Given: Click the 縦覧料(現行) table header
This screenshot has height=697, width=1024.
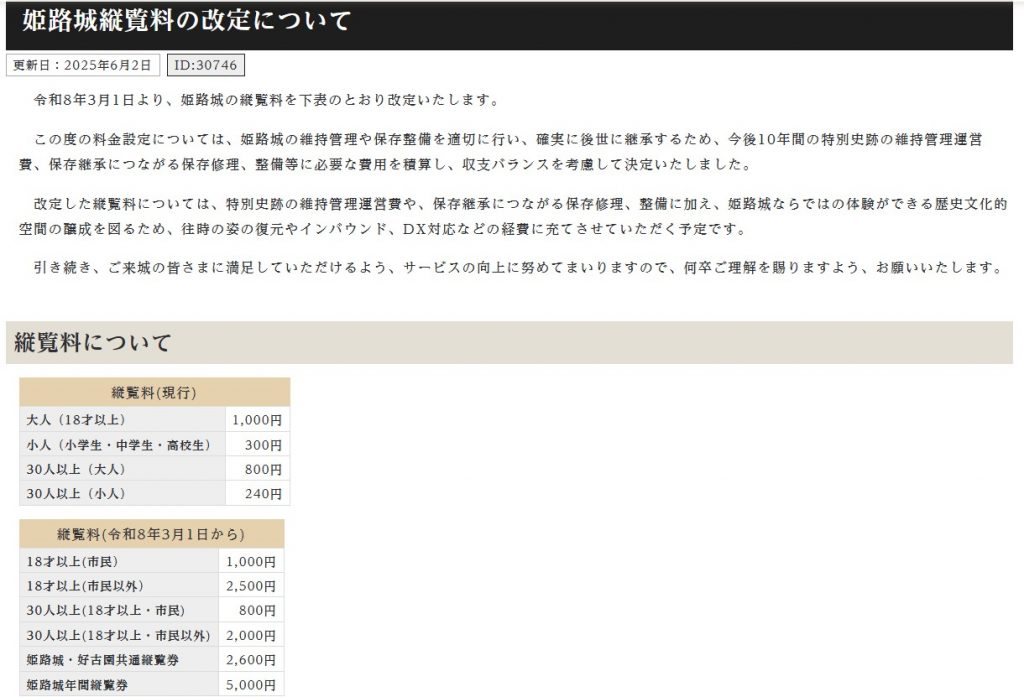Looking at the screenshot, I should pyautogui.click(x=154, y=392).
